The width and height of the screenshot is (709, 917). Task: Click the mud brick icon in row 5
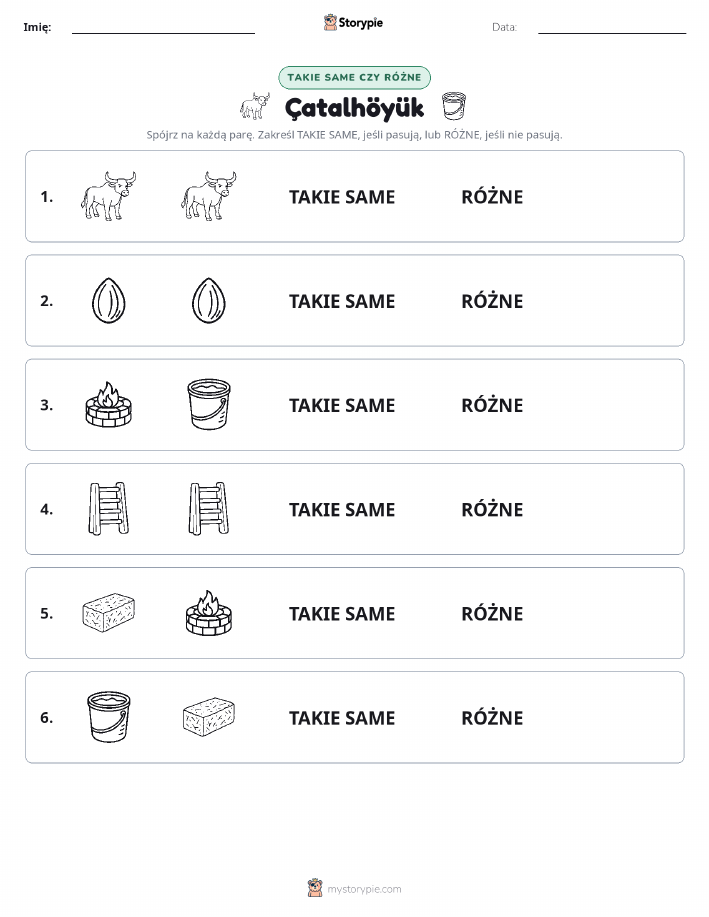tap(109, 612)
